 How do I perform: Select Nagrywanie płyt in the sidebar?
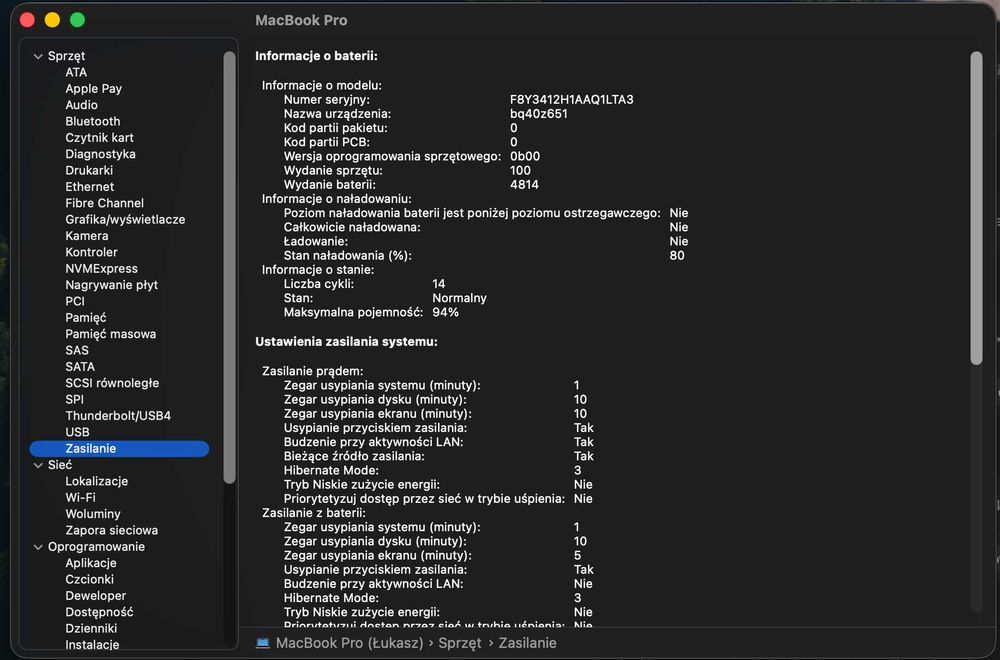tap(111, 285)
